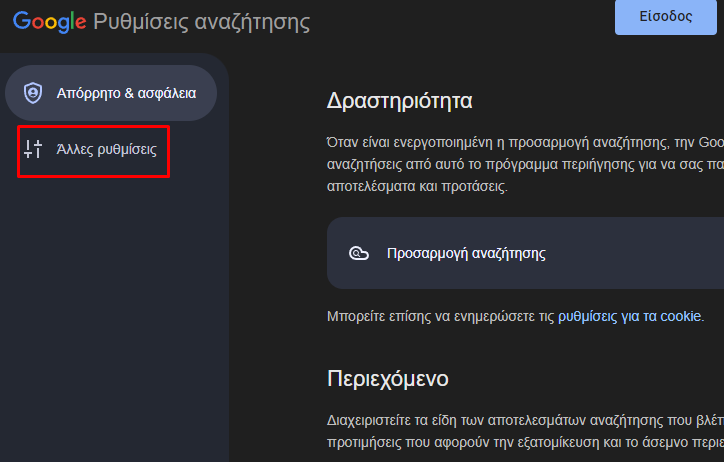Click the sliders icon beside Άλλες ρυθμίσεις
This screenshot has width=724, height=462.
[x=33, y=149]
